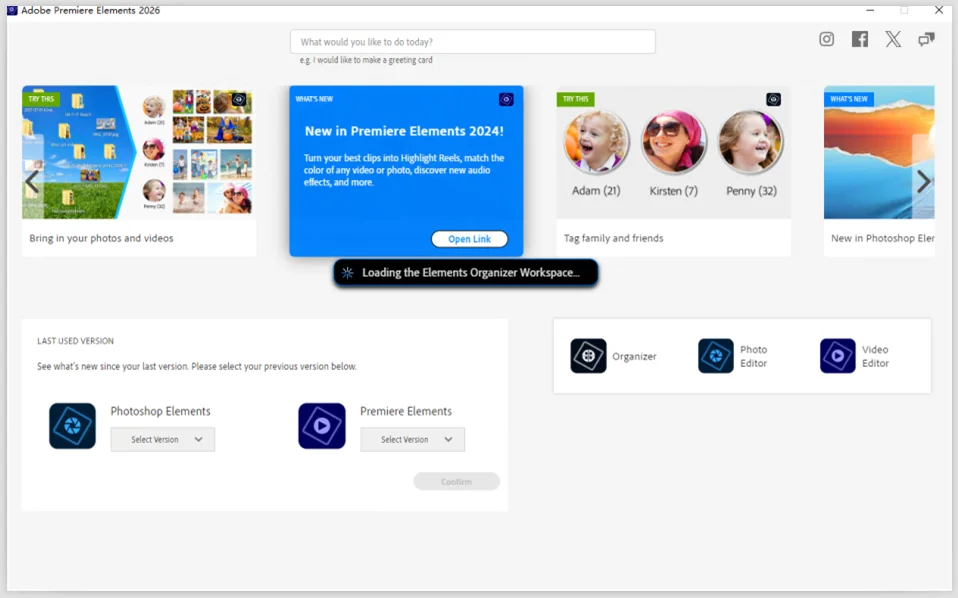Click the Loading Elements Organizer Workspace message
Viewport: 958px width, 598px height.
[x=466, y=272]
